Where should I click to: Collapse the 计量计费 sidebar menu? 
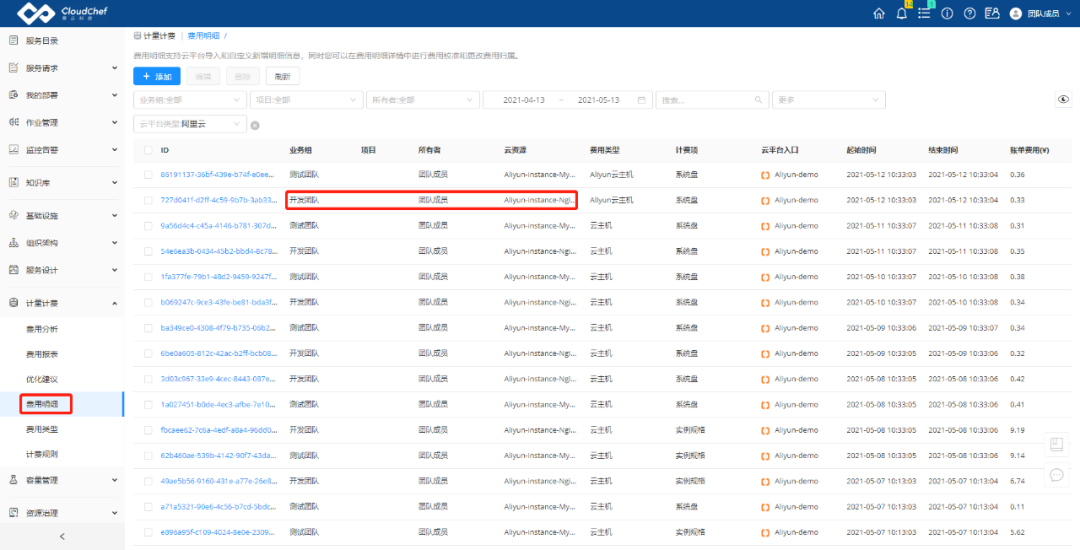(x=62, y=303)
